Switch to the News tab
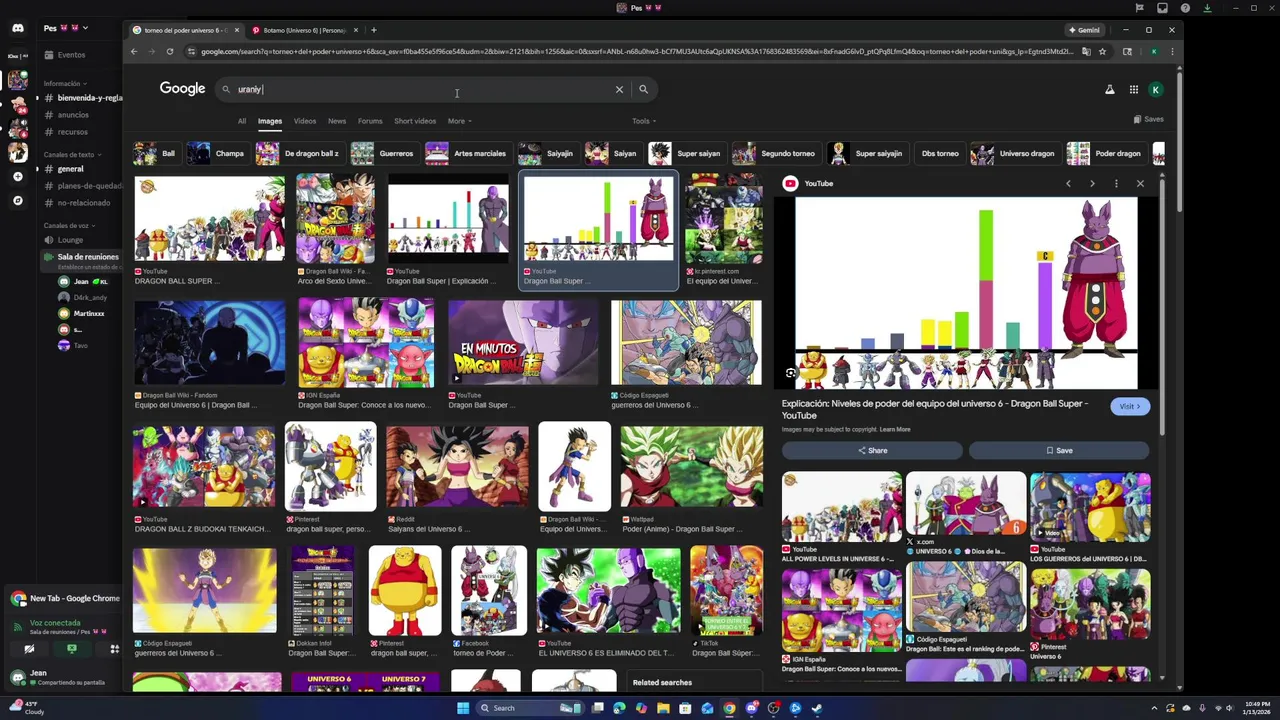The height and width of the screenshot is (720, 1280). 337,121
